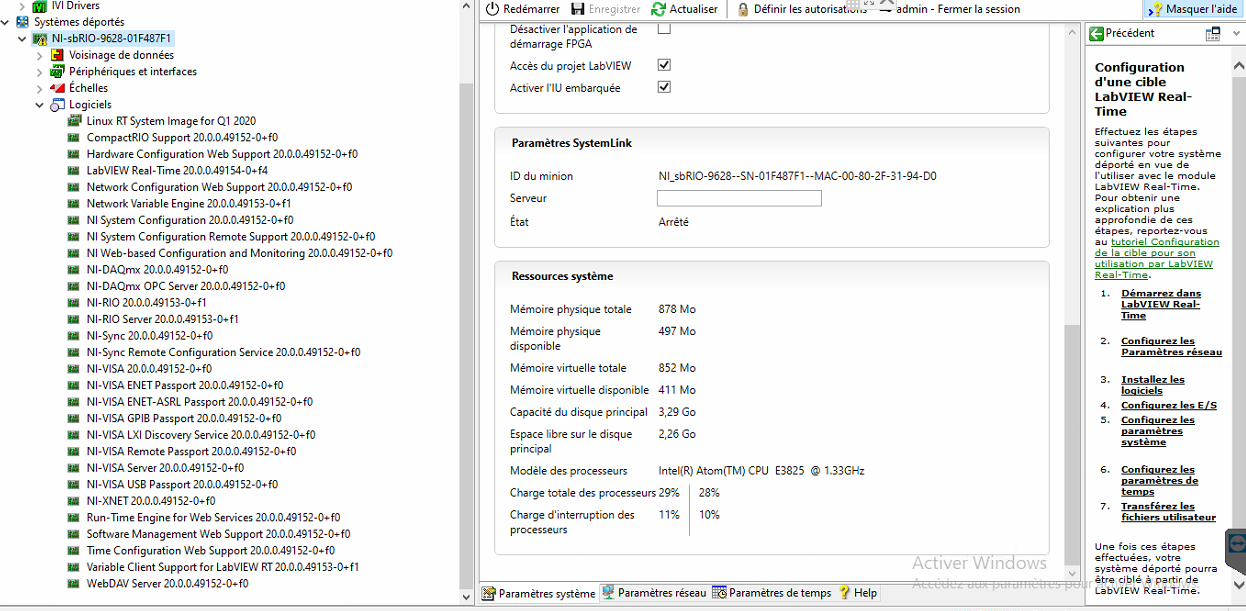
Task: Click icon beside WebDAV Server 20.0.0
Action: click(x=74, y=583)
